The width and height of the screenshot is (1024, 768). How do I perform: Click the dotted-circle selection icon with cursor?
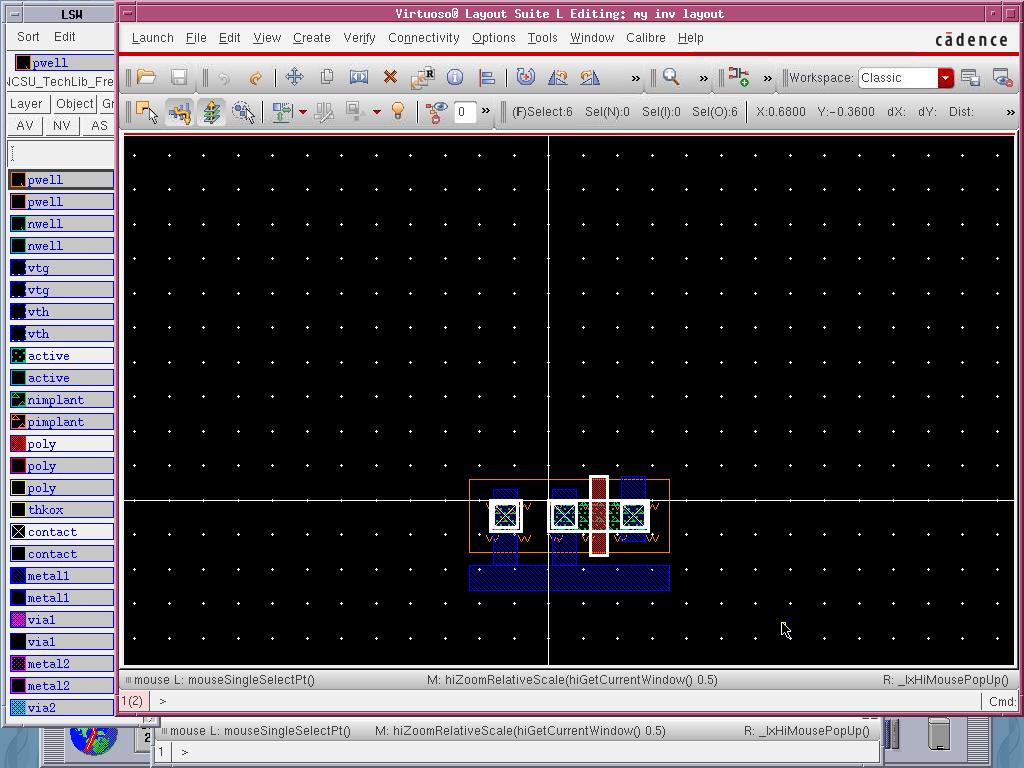pos(243,112)
